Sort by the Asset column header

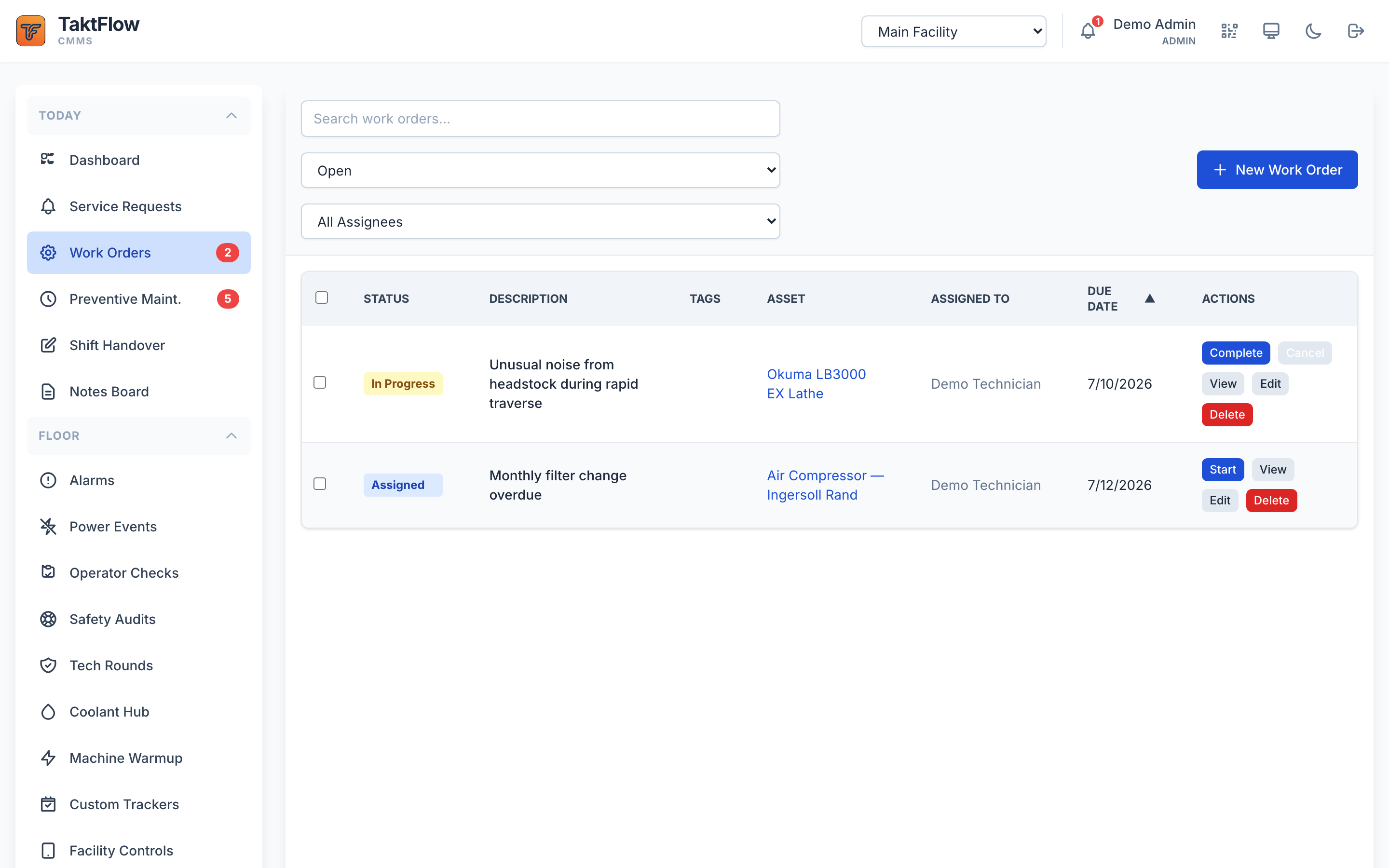(x=786, y=298)
